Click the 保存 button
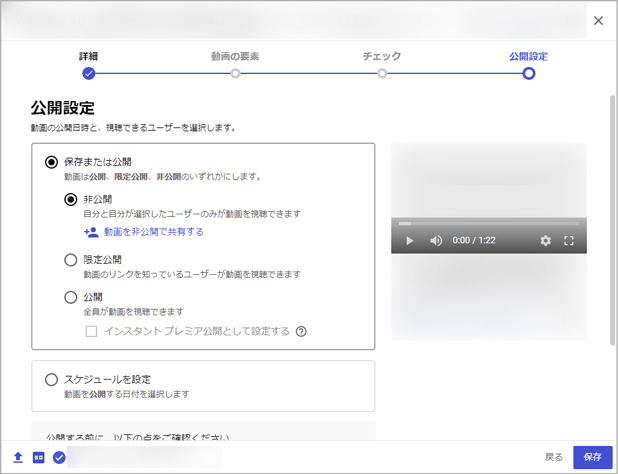The image size is (618, 474). pyautogui.click(x=592, y=457)
